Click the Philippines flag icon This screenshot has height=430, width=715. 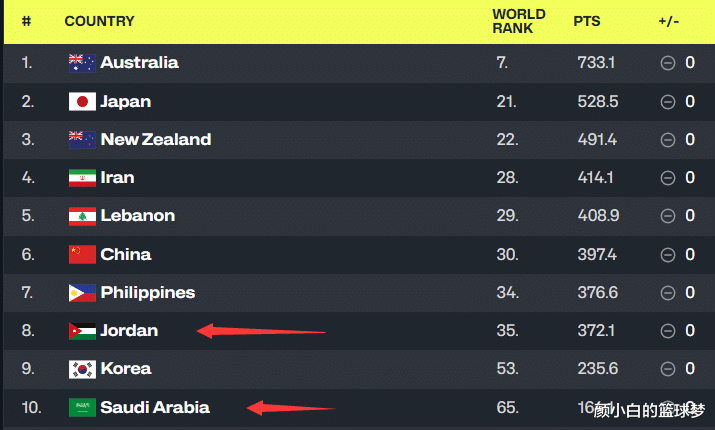point(82,293)
